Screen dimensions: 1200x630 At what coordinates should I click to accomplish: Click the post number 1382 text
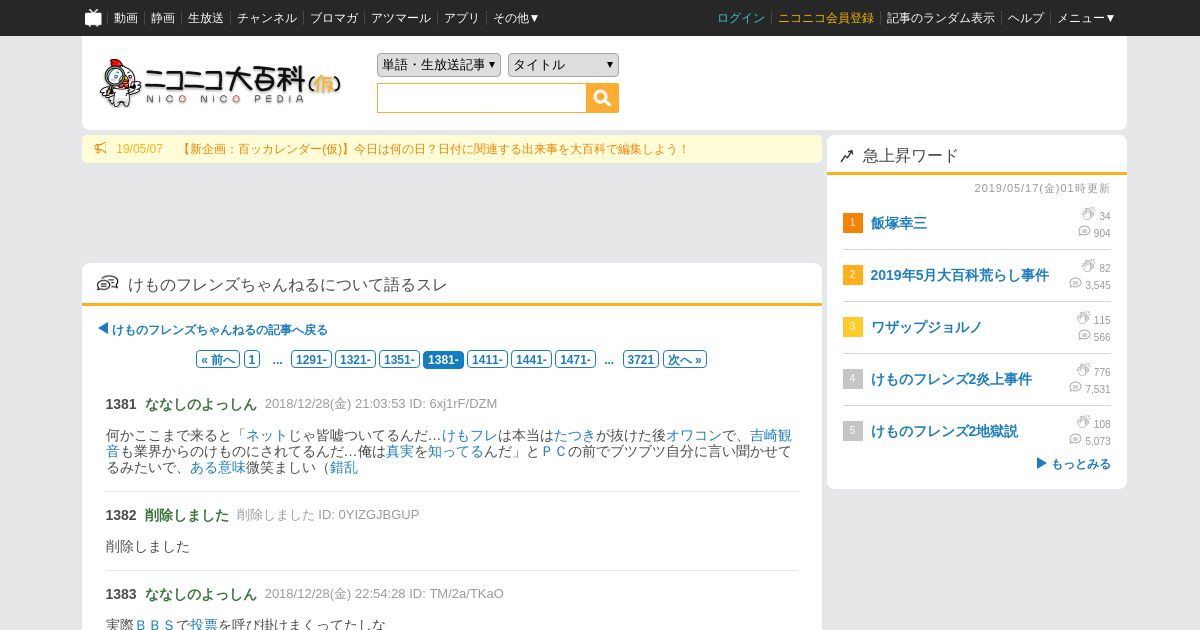[x=121, y=515]
